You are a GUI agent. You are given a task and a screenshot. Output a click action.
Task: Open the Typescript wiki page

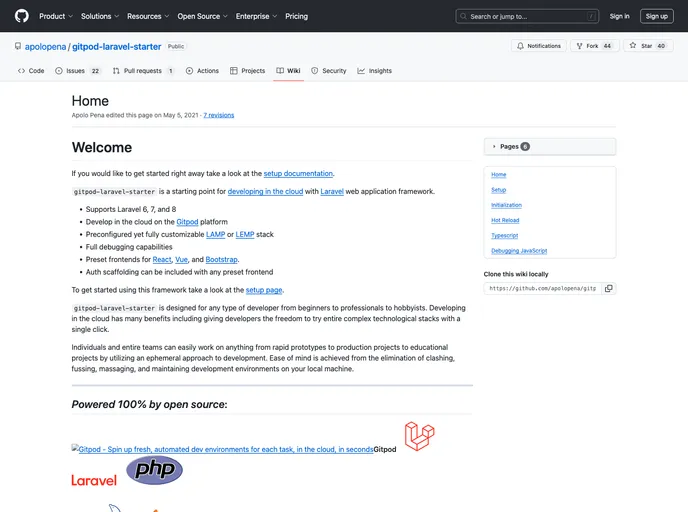[505, 236]
